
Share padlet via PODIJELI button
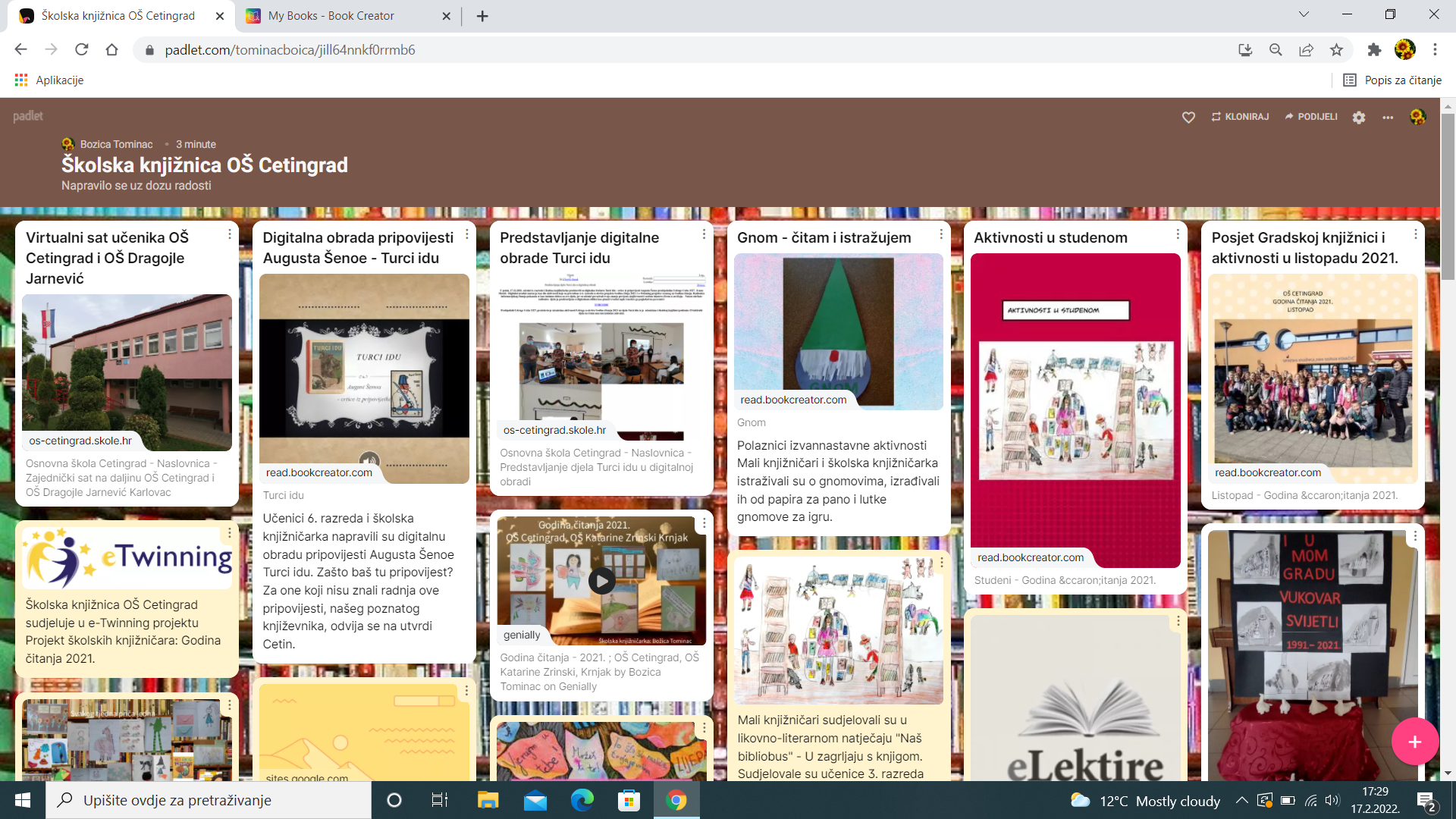[1311, 117]
